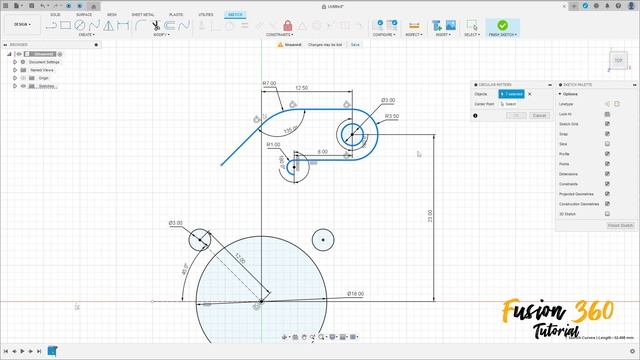Select the Line tool in Create
640x360 pixels.
[x=51, y=26]
